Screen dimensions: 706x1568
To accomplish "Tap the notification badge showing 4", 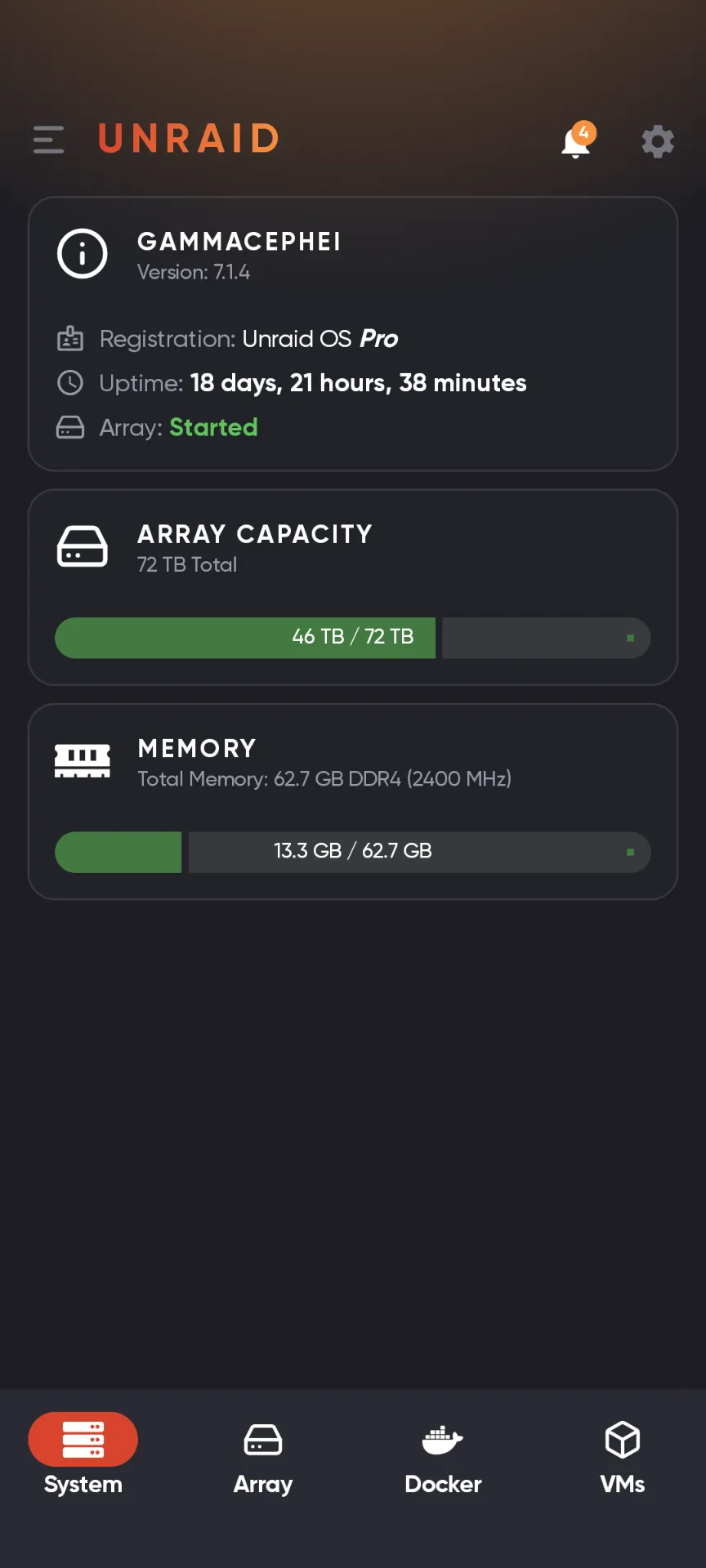I will coord(583,131).
